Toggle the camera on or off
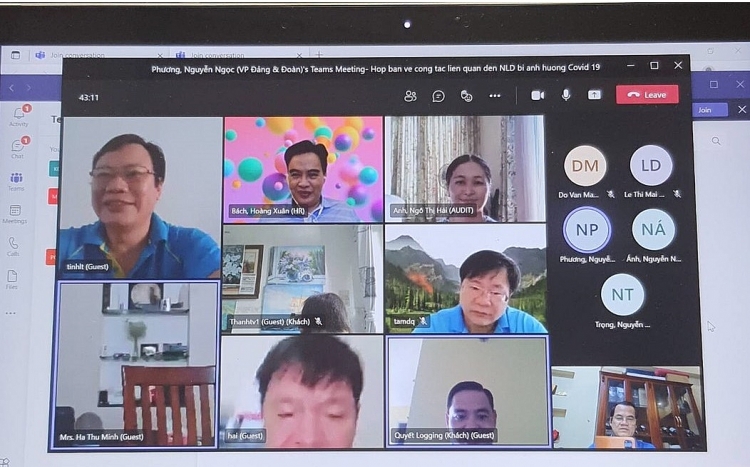The image size is (750, 467). (x=537, y=95)
